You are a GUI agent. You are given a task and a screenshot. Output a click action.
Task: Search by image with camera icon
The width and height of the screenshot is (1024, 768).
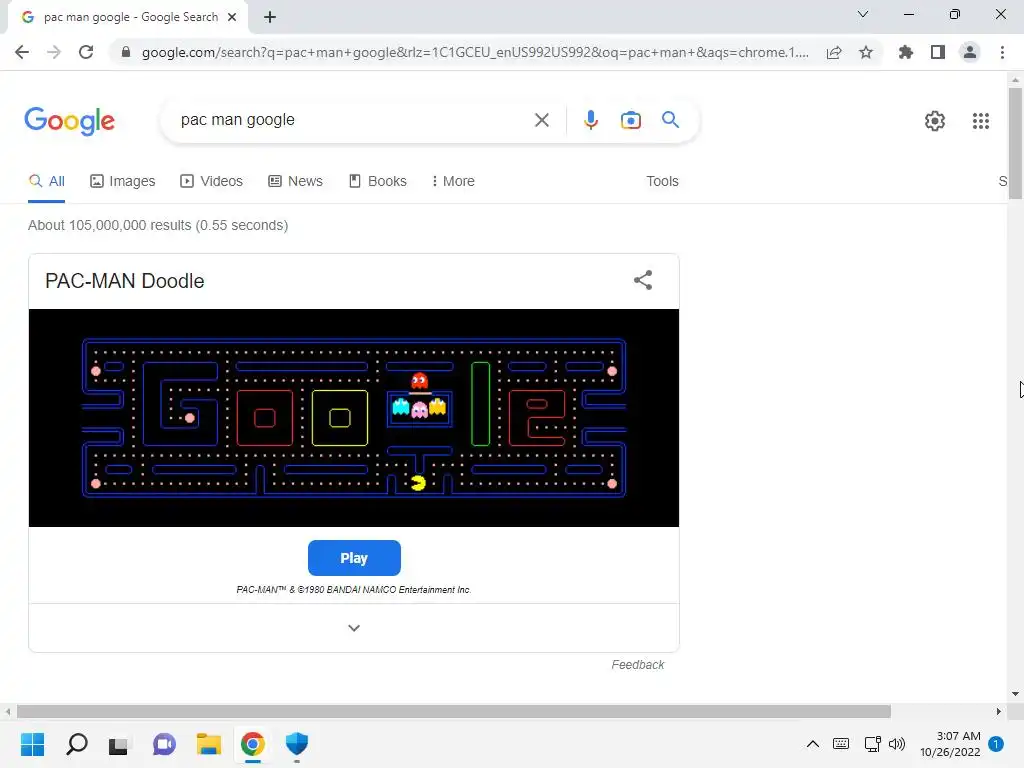pos(630,120)
